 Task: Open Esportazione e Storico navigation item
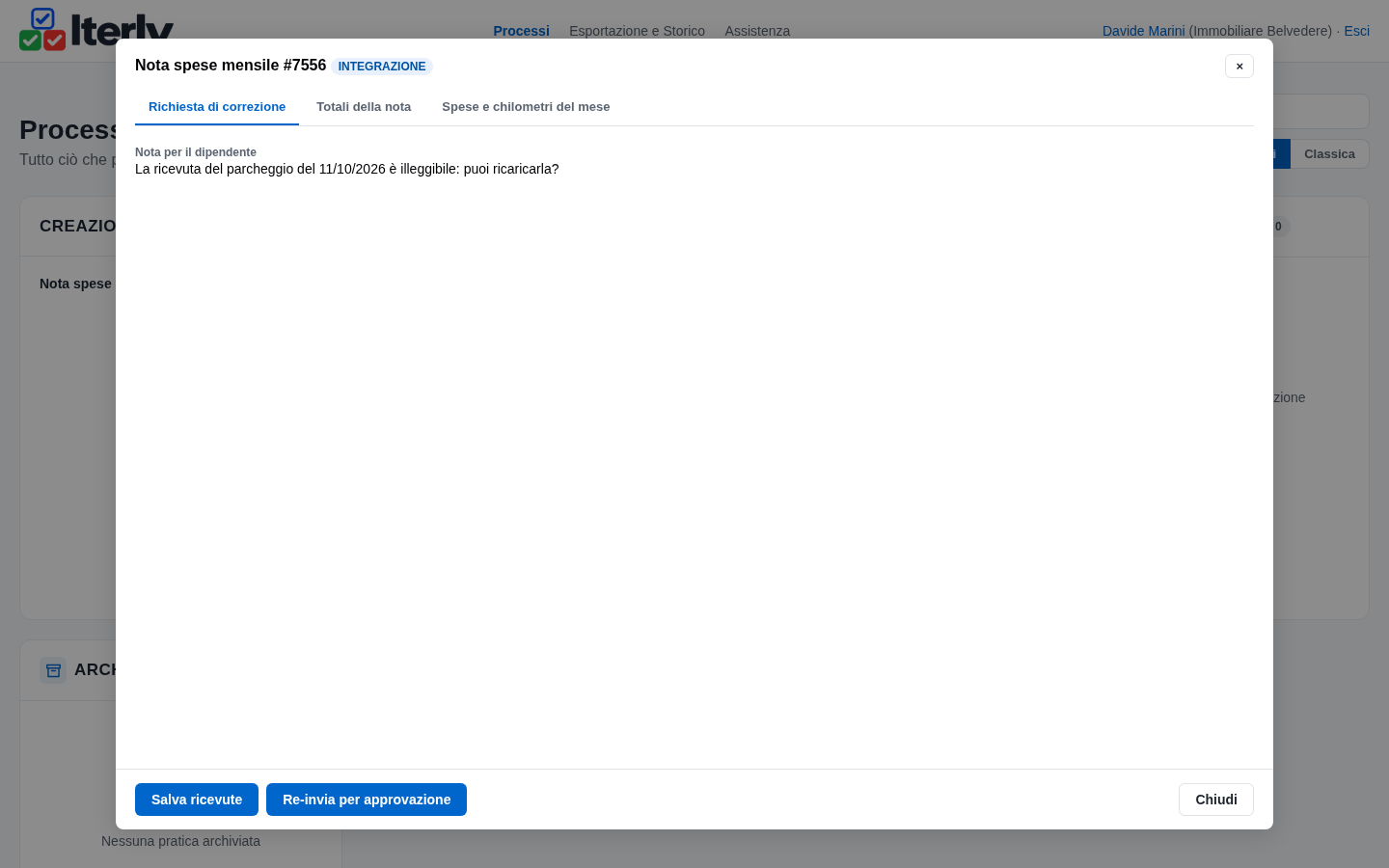(x=637, y=31)
